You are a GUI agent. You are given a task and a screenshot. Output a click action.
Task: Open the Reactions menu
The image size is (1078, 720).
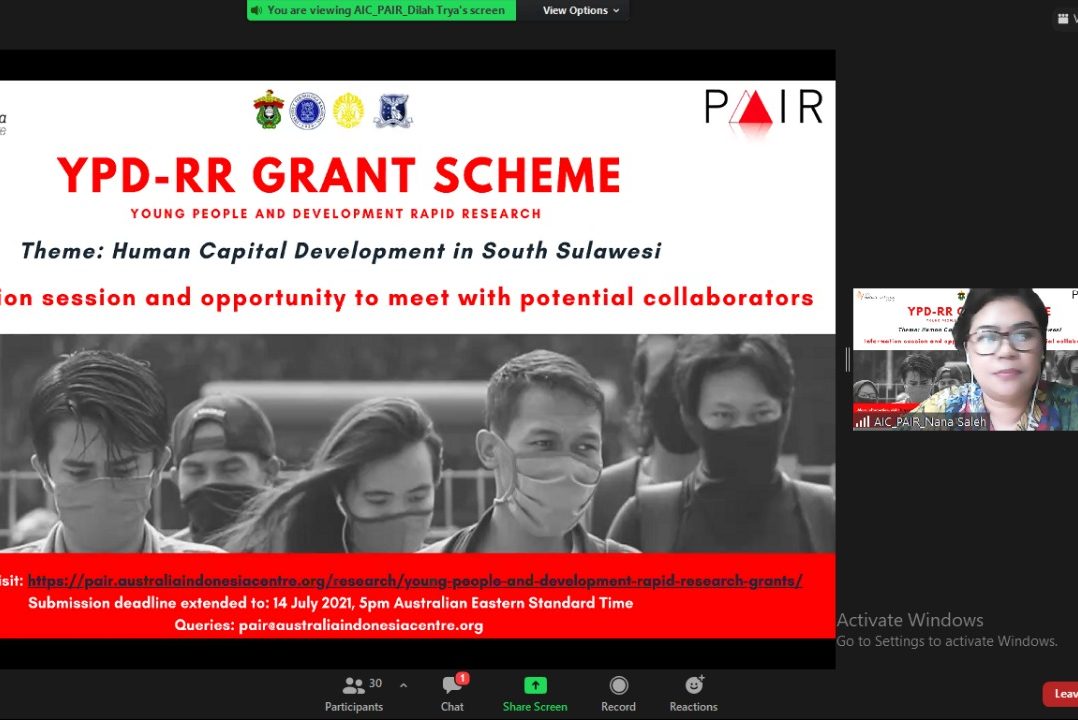pos(693,694)
